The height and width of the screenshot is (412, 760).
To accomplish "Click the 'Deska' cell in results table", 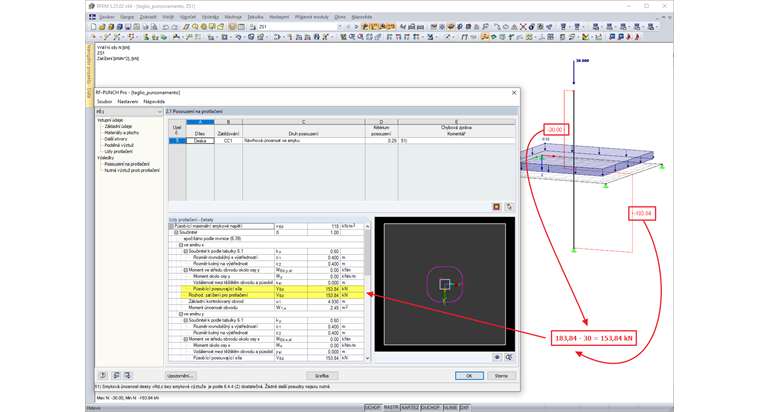I will pos(200,141).
